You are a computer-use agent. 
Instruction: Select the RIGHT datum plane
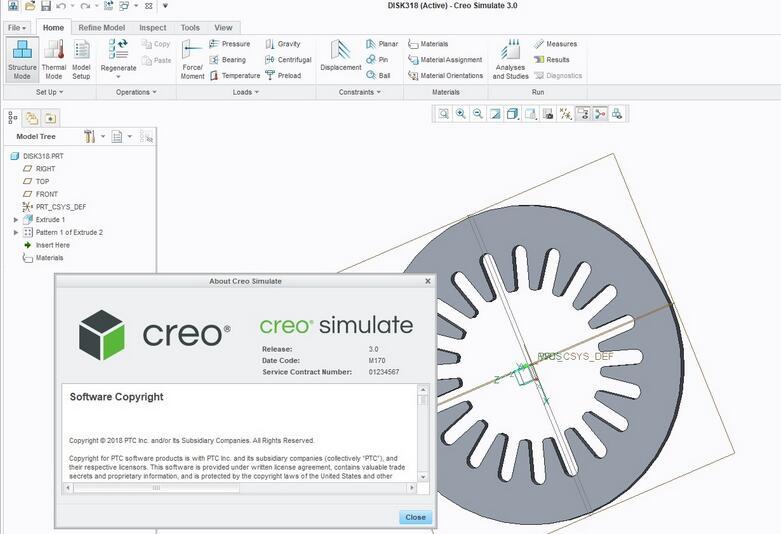(39, 169)
